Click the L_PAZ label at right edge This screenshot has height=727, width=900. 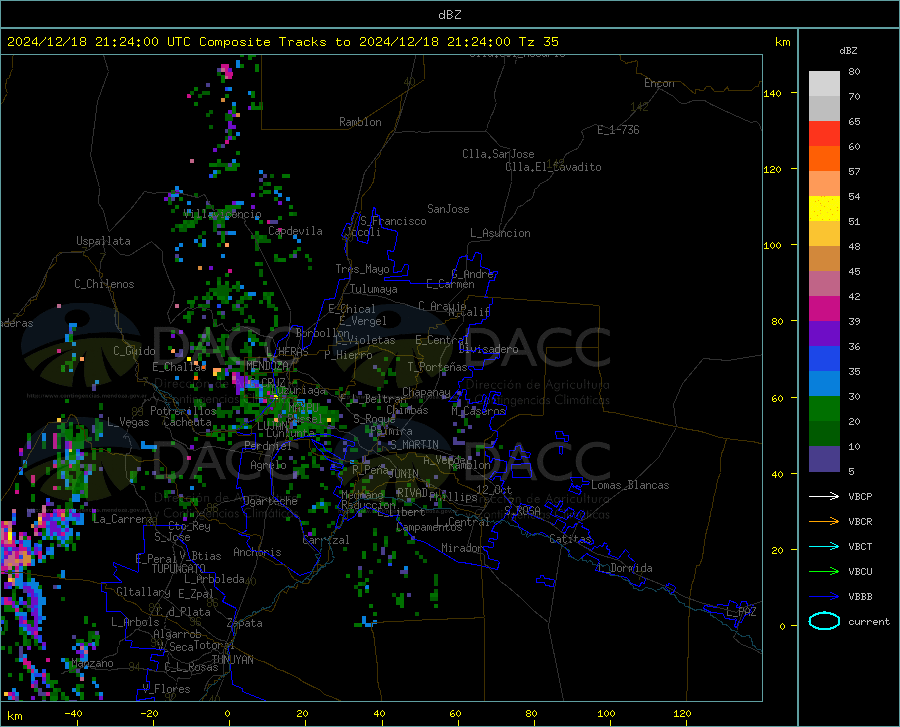[741, 612]
